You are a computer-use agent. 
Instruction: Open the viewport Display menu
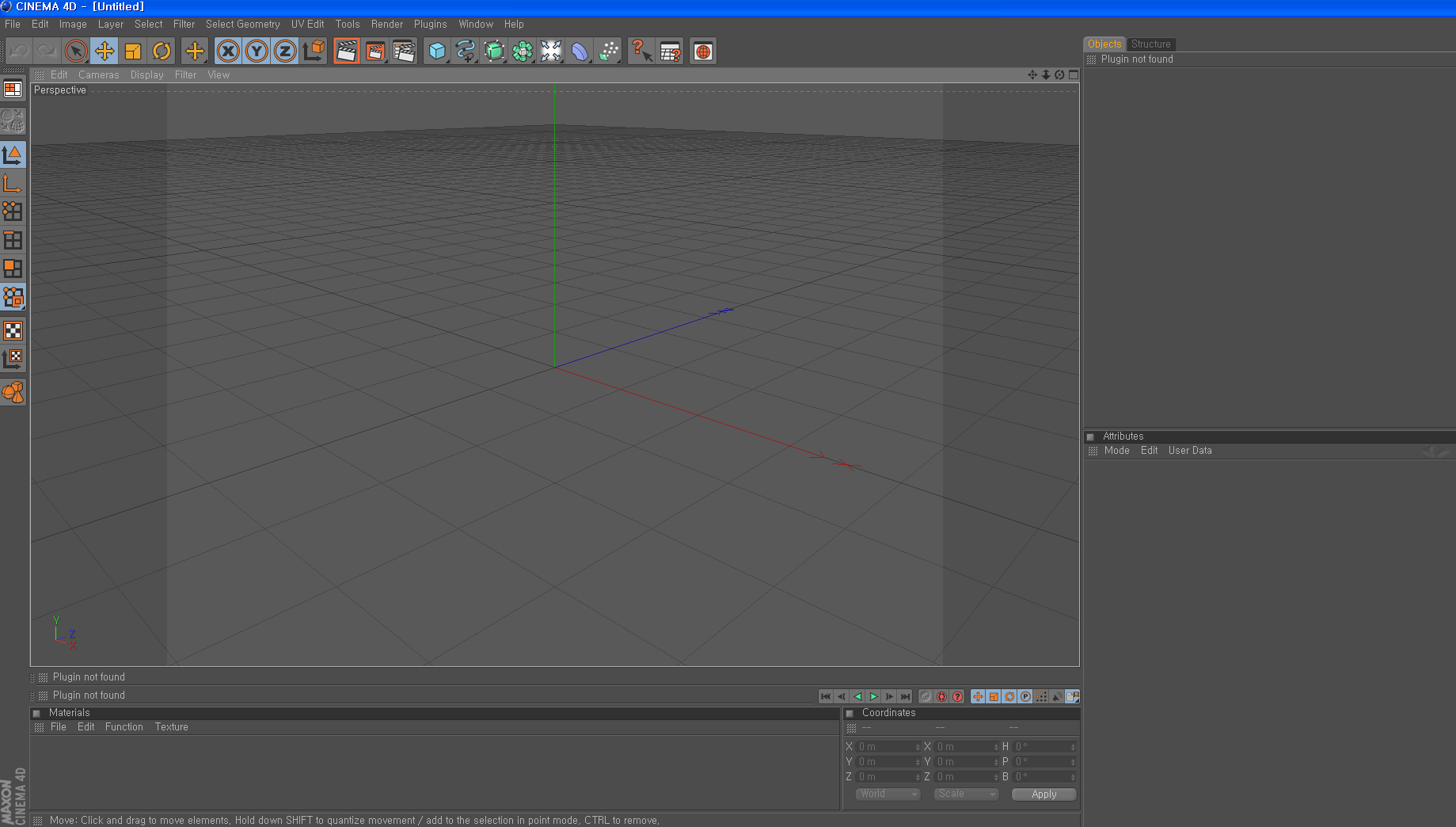[147, 75]
